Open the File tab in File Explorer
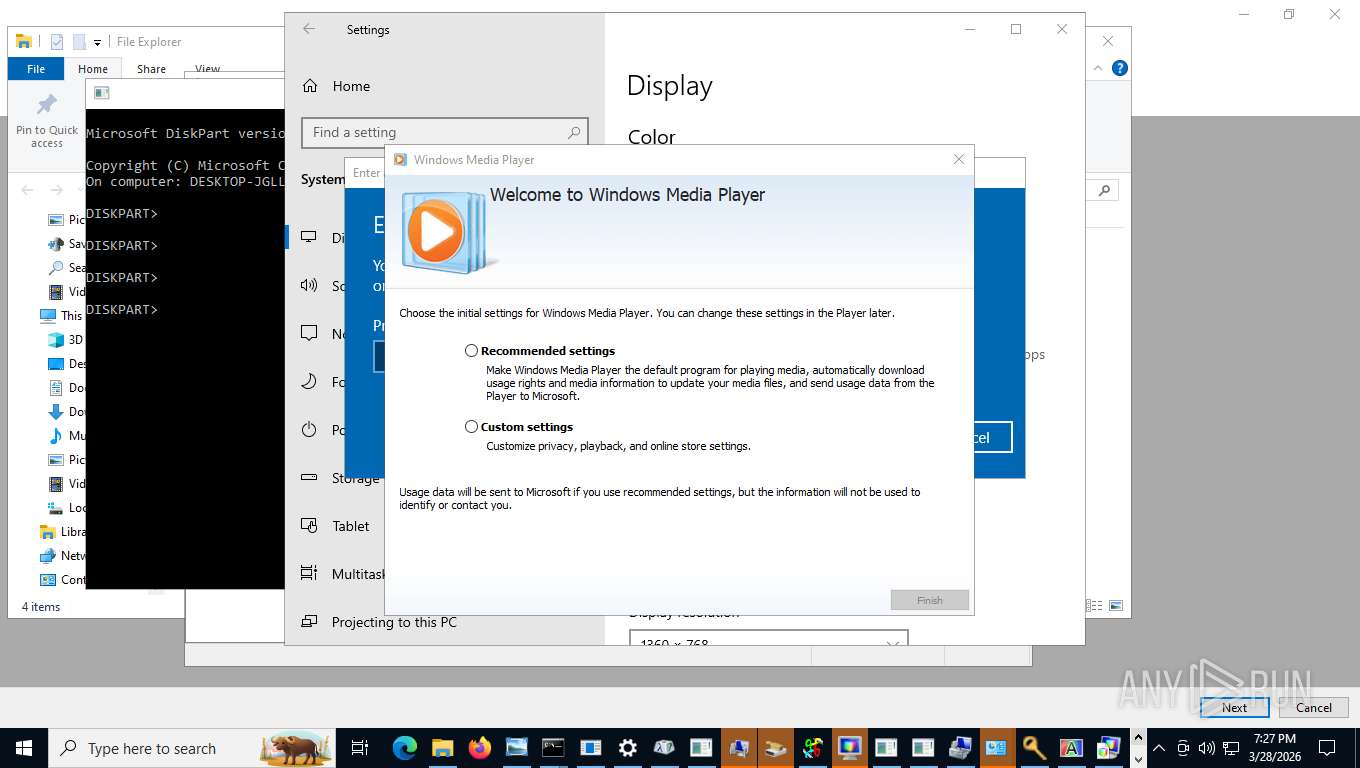This screenshot has width=1360, height=768. [x=36, y=69]
